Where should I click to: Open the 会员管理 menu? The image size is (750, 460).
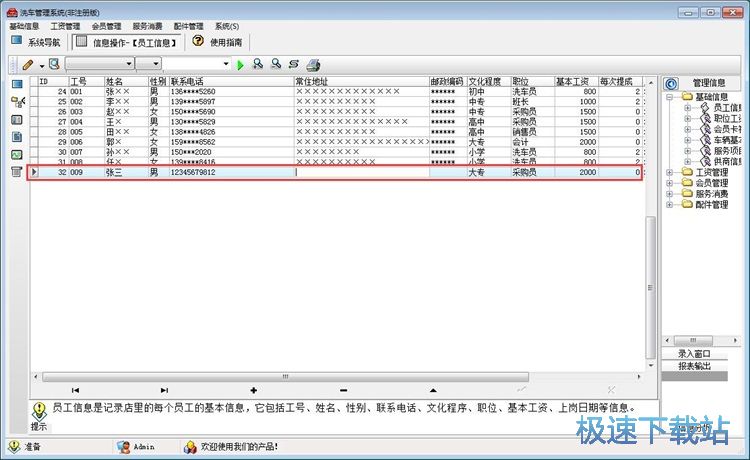click(x=107, y=26)
